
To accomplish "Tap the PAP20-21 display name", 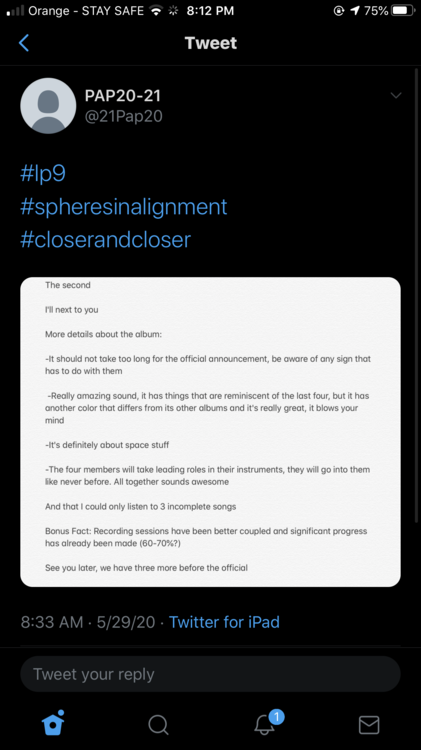I will click(x=122, y=96).
